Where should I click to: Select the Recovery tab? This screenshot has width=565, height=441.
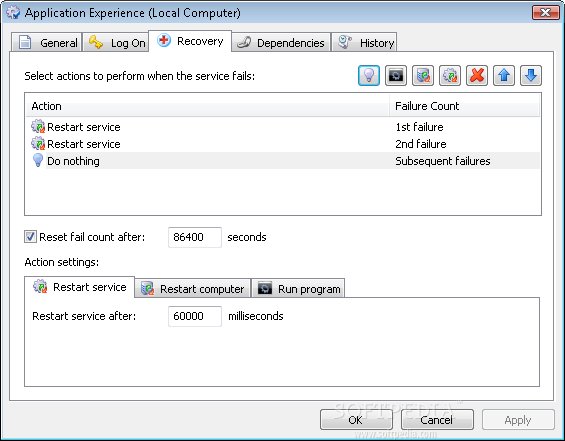pyautogui.click(x=190, y=41)
